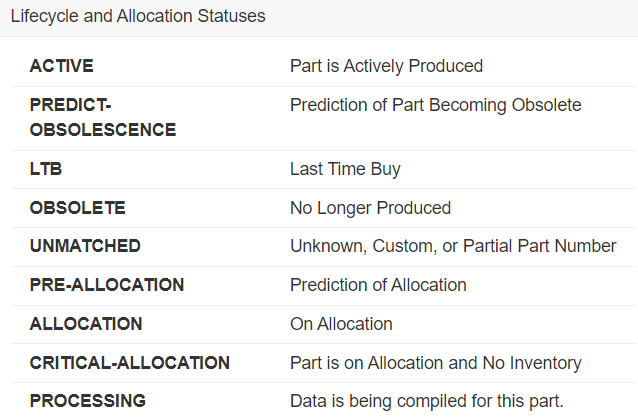638x417 pixels.
Task: Select the OBSOLETE status label
Action: pos(78,208)
